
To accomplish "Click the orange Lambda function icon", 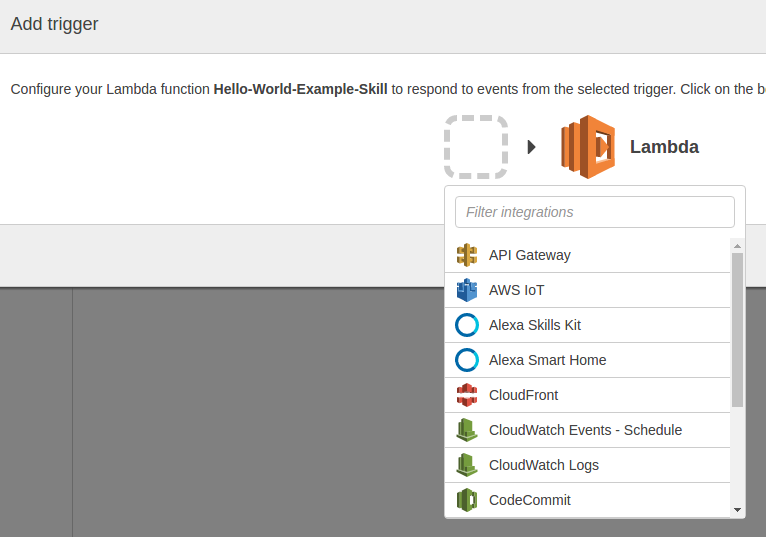I will (x=588, y=147).
